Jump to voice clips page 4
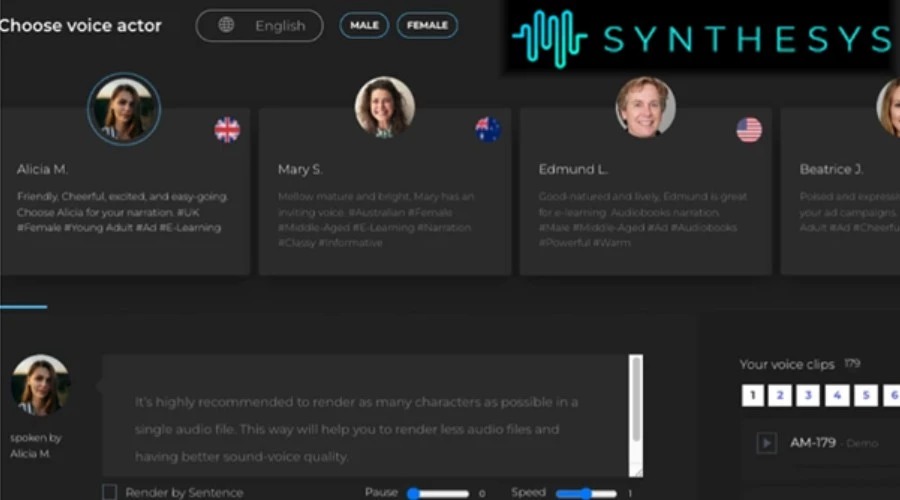The width and height of the screenshot is (900, 500). click(x=837, y=396)
